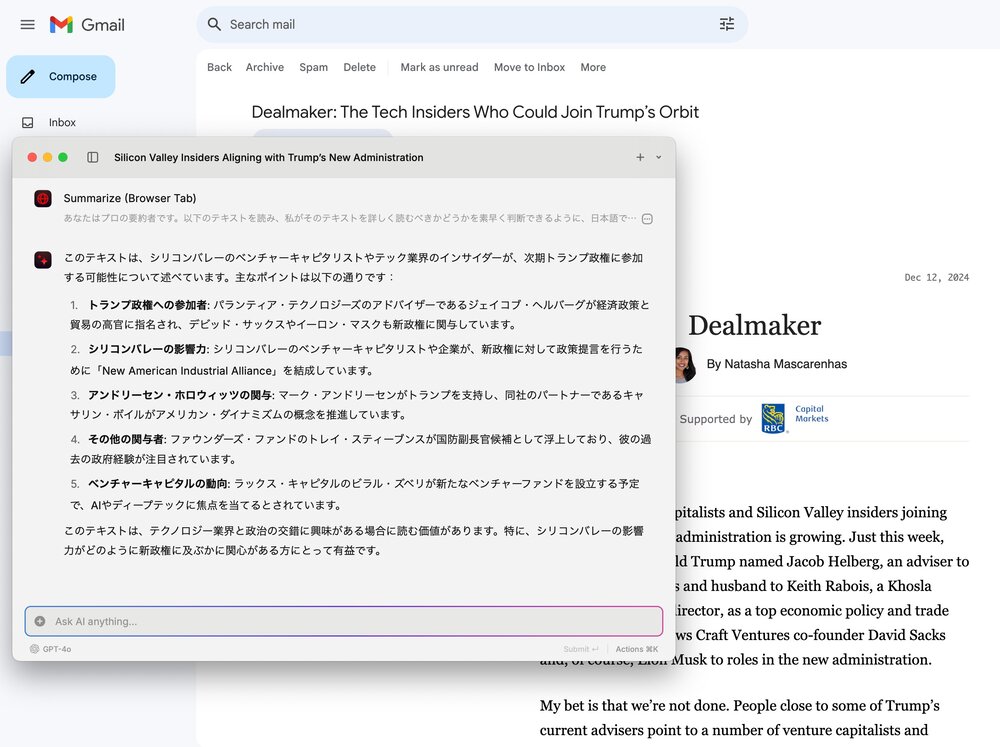Focus the Ask AI anything input field
This screenshot has height=747, width=1000.
coord(344,621)
